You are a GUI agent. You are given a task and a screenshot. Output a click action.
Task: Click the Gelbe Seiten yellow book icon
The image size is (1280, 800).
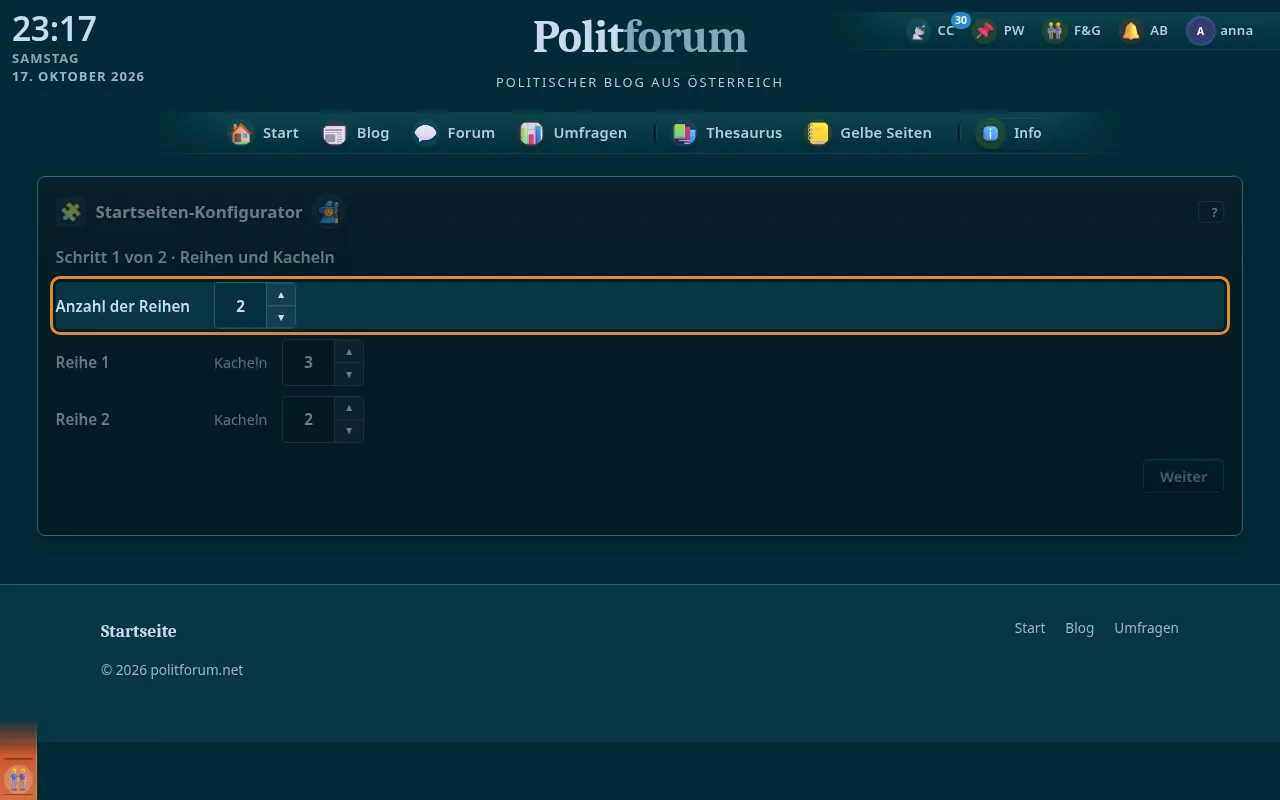pos(818,133)
